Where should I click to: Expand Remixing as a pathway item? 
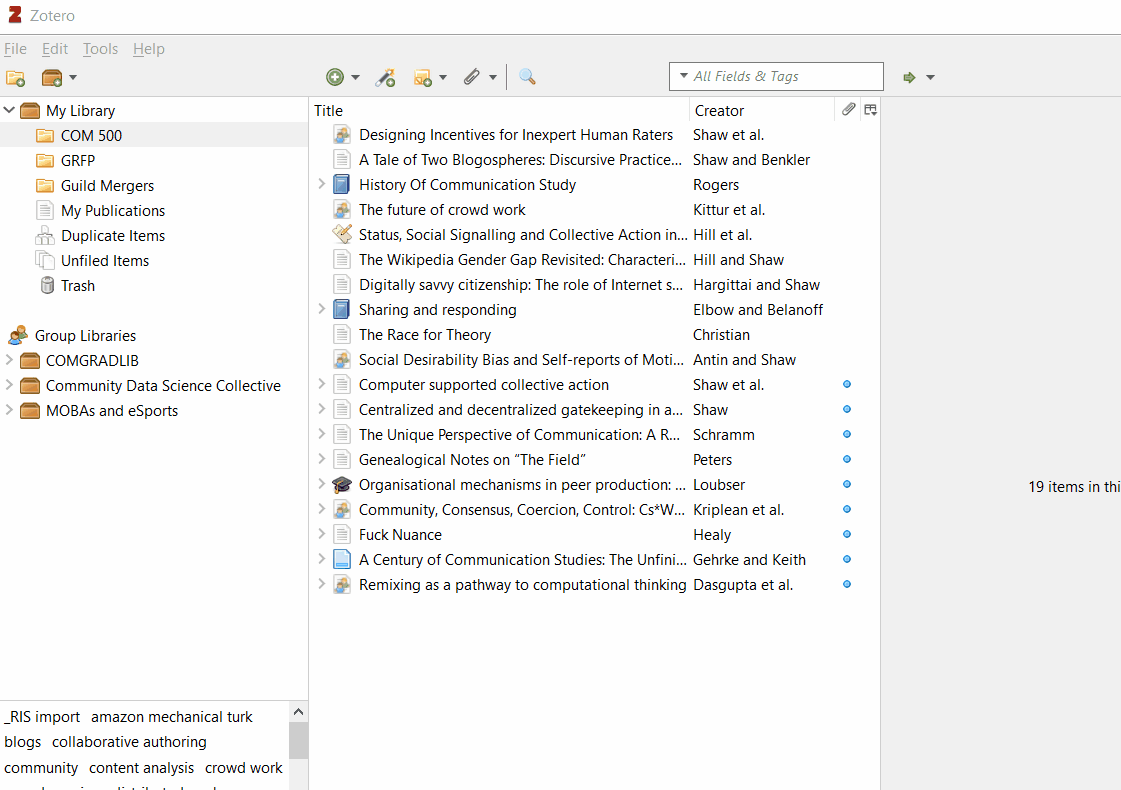[322, 584]
